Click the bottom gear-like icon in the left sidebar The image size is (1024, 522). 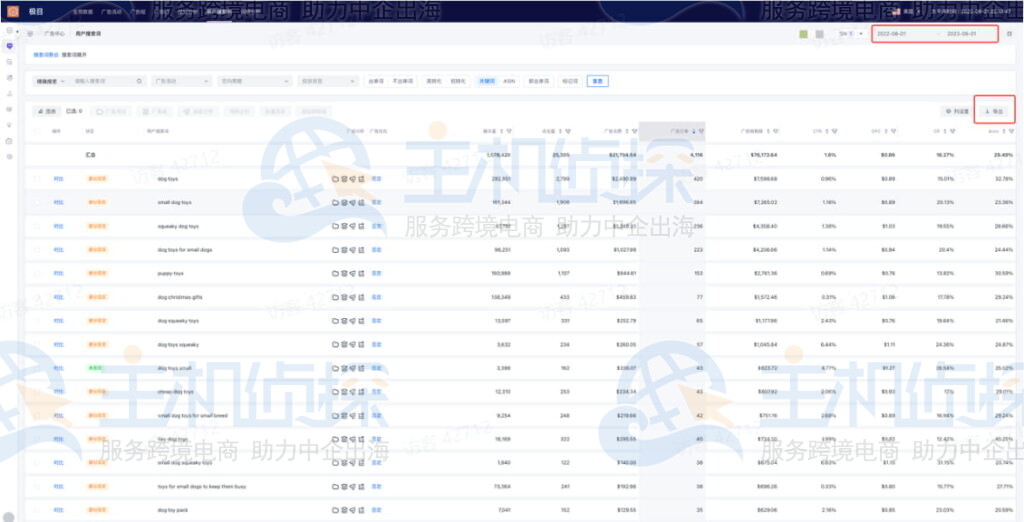[x=8, y=157]
